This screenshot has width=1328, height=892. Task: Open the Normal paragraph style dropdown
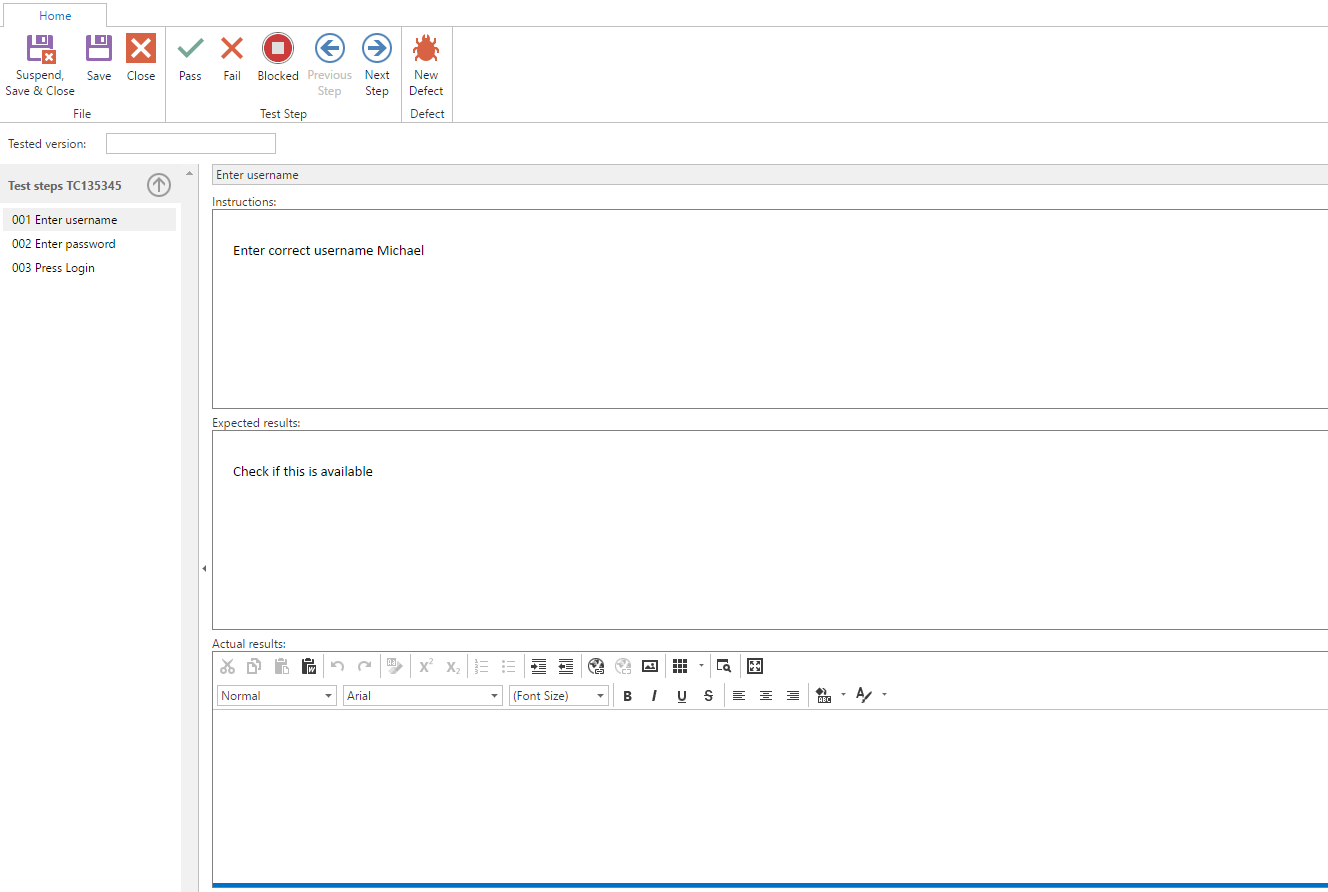point(276,696)
